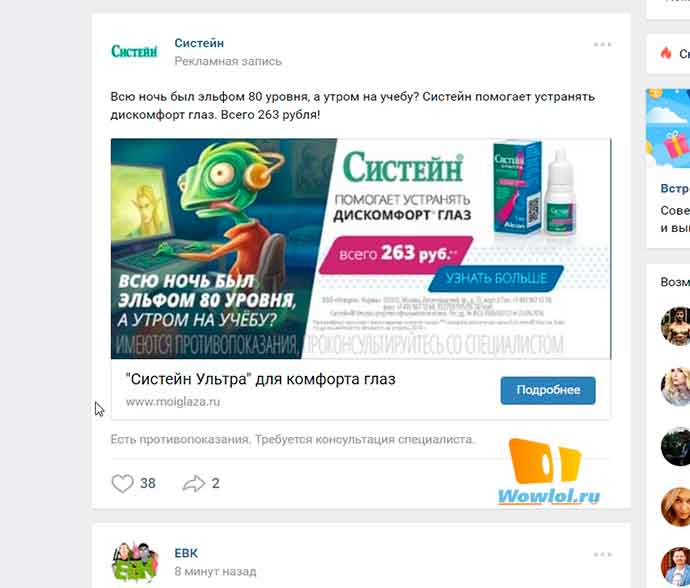Click "Систейн Ультра" для комфорта глаз title
690x588 pixels.
click(261, 379)
